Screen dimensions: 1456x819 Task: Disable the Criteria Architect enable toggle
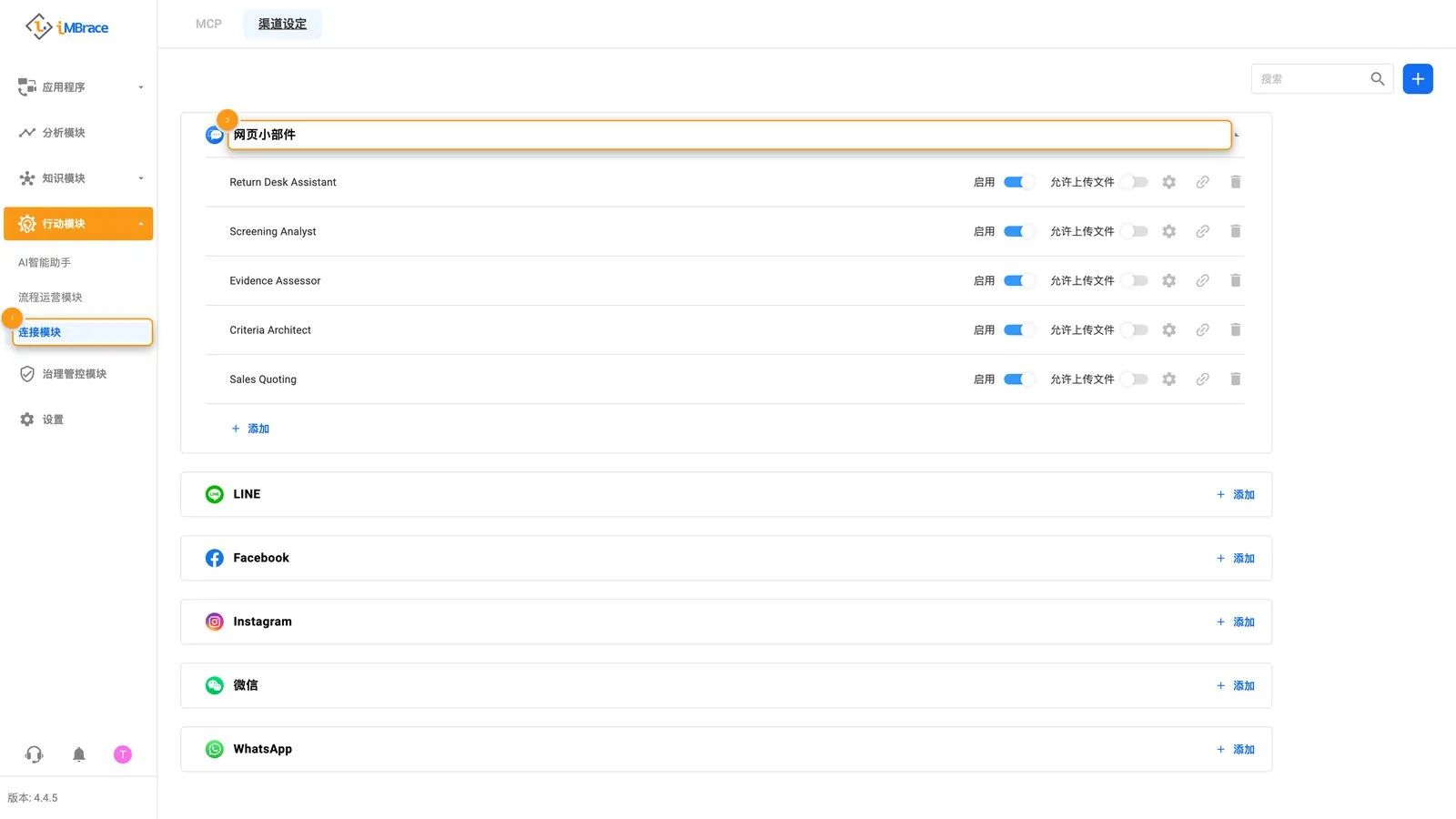(x=1018, y=330)
